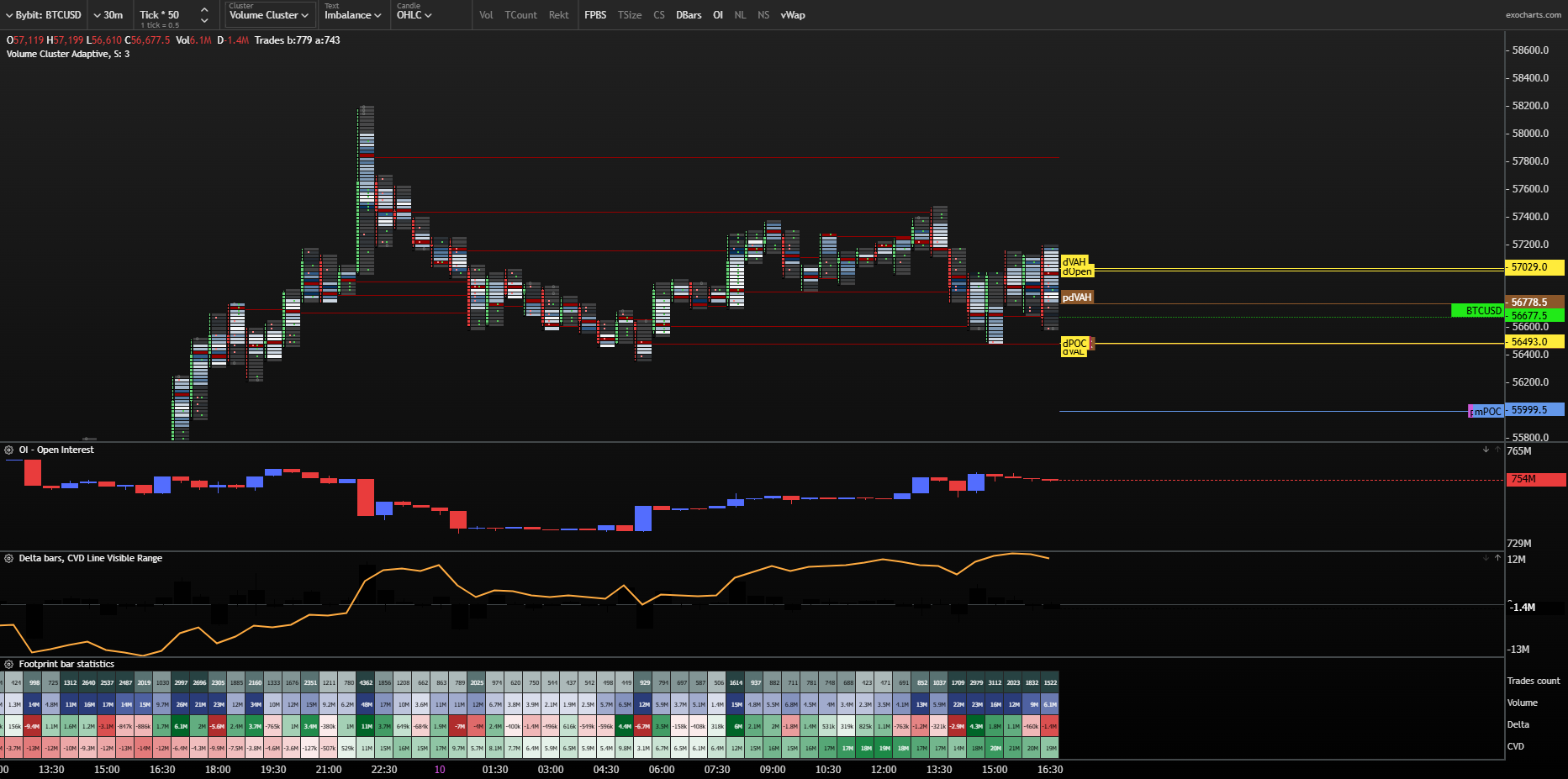1568x779 pixels.
Task: Decrease the tick multiplier with down arrow
Action: click(204, 21)
